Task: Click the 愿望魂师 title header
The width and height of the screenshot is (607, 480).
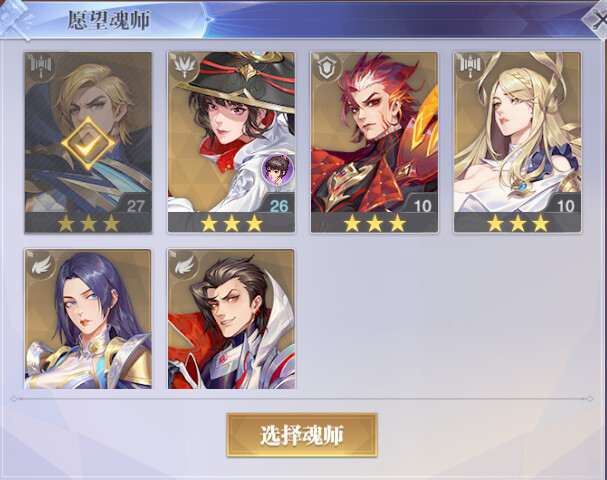Action: point(108,20)
